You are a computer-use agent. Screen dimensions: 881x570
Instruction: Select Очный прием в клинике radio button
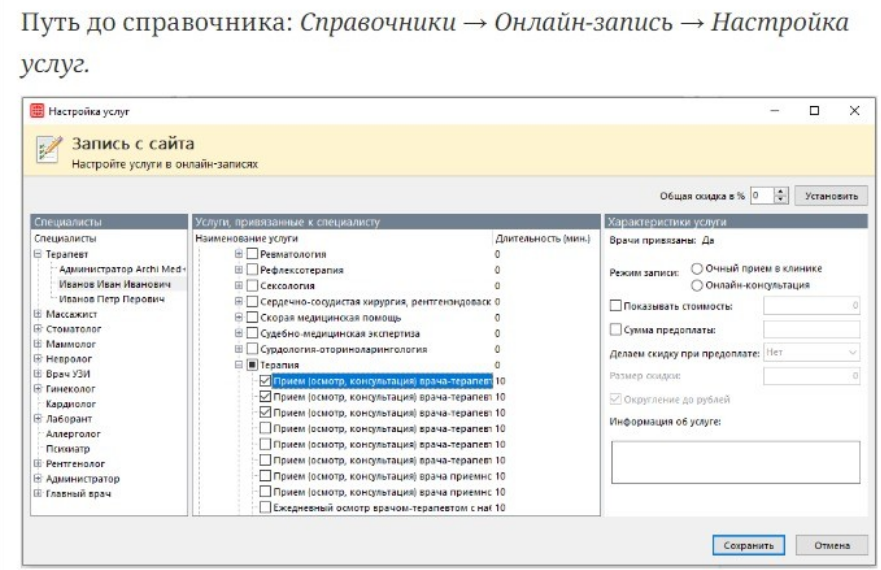click(x=696, y=268)
